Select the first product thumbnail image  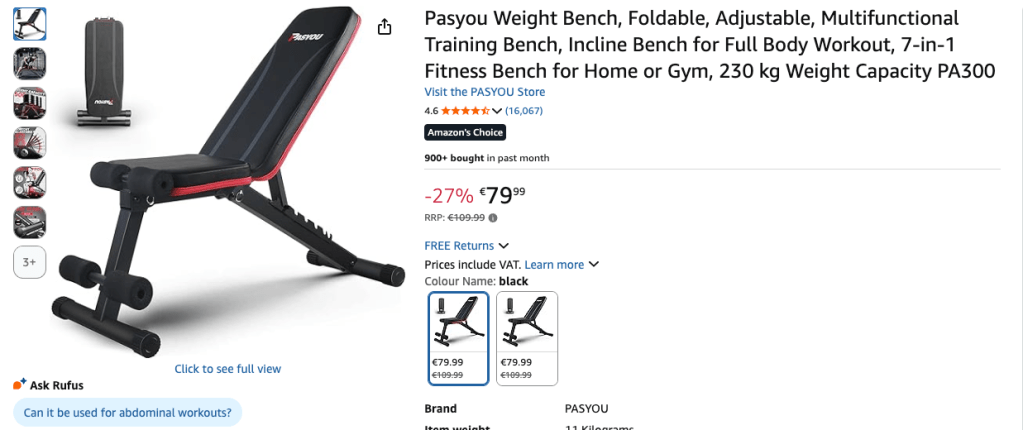point(30,24)
